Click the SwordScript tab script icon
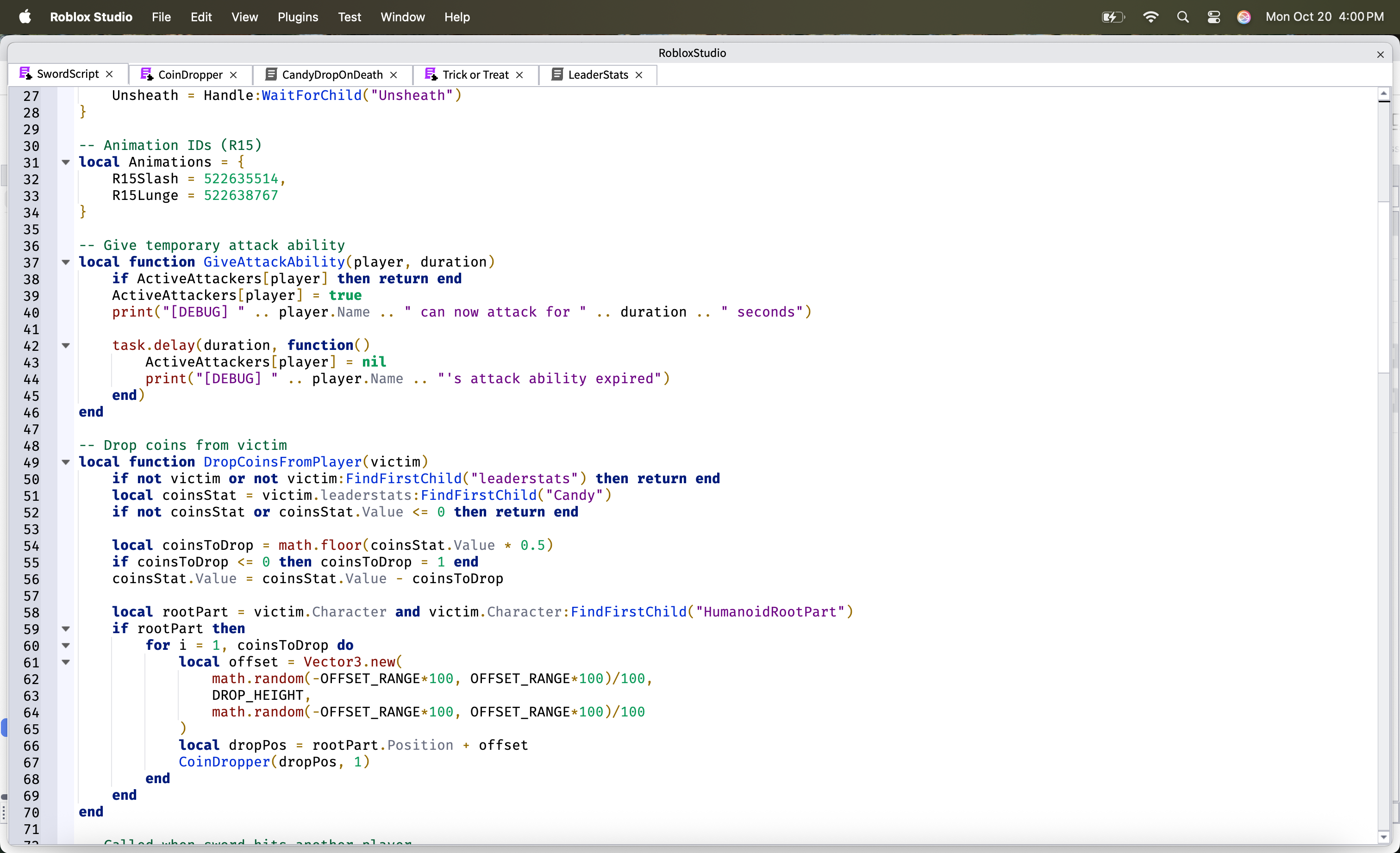Image resolution: width=1400 pixels, height=853 pixels. (x=25, y=74)
